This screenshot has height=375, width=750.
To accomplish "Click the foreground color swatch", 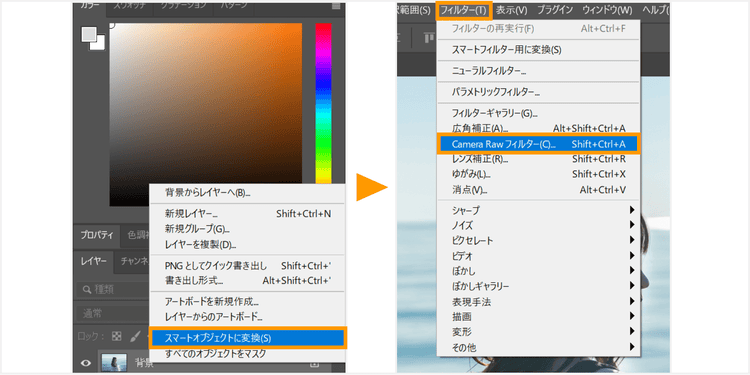I will pyautogui.click(x=88, y=34).
